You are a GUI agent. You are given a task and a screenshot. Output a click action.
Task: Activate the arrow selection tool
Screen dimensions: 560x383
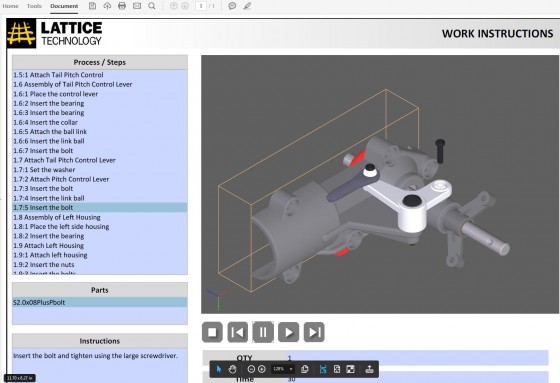219,369
